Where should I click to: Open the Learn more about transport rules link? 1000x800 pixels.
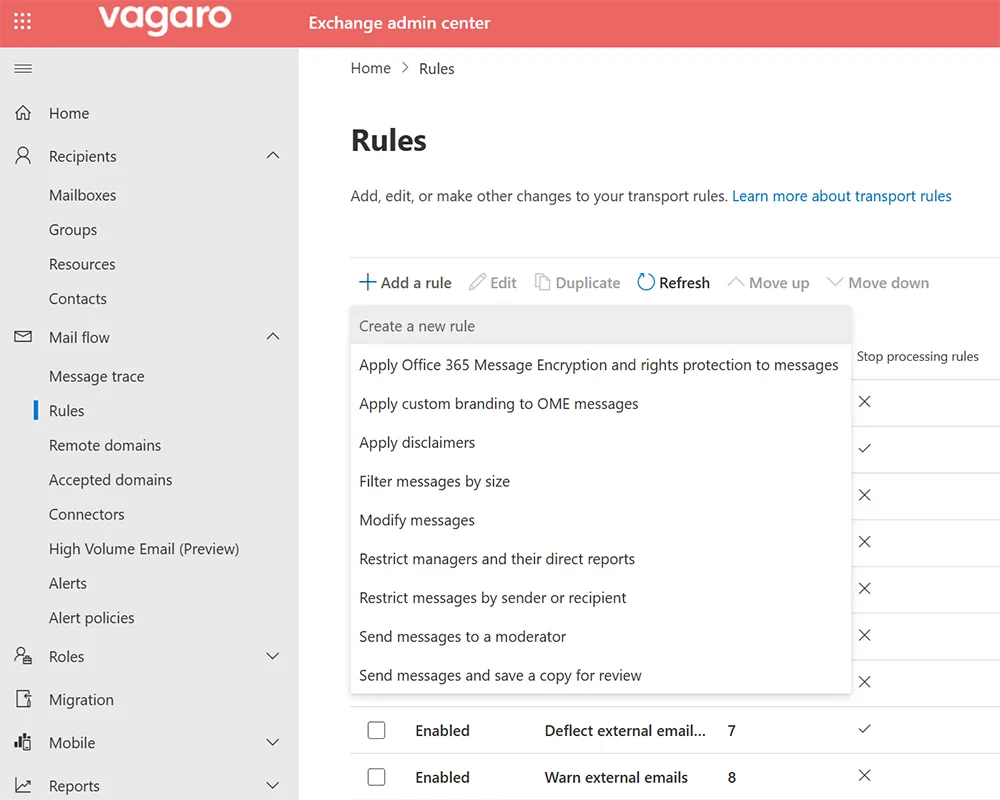point(841,196)
